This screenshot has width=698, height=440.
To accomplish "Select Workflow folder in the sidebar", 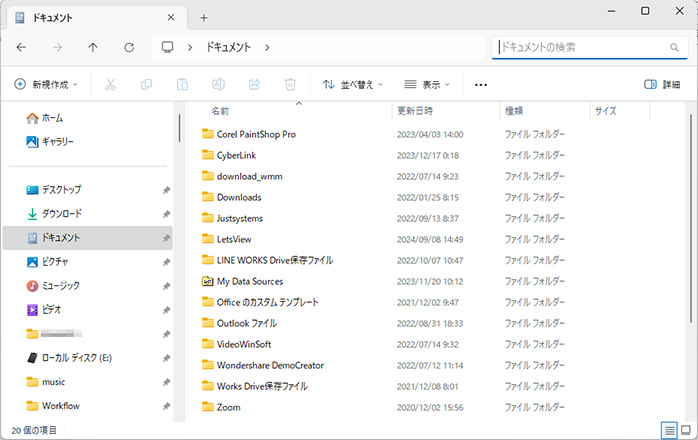I will (x=88, y=406).
